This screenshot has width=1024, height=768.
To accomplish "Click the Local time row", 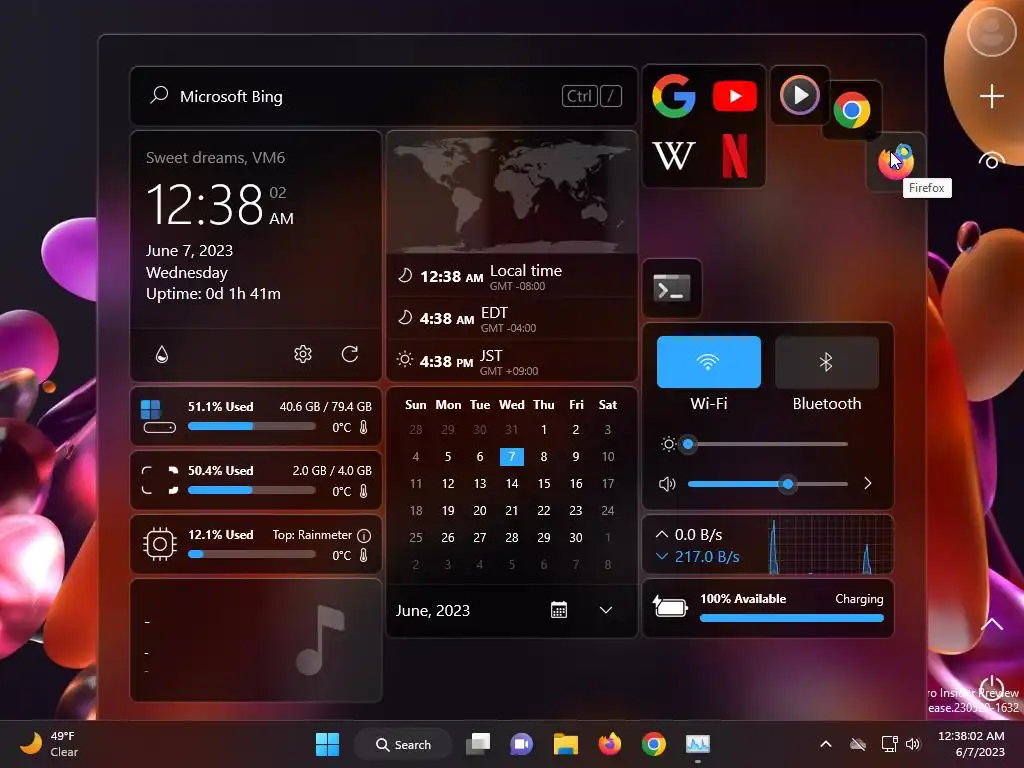I will (511, 276).
